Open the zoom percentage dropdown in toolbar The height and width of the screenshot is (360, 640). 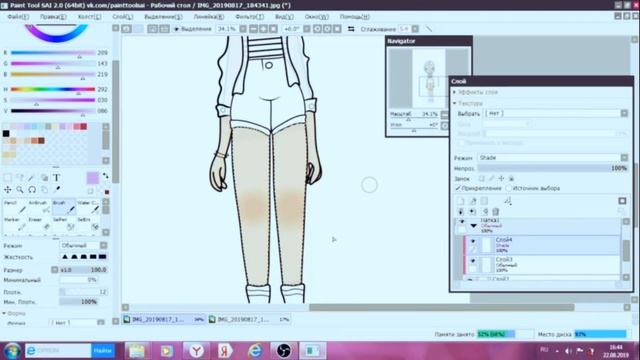[x=243, y=29]
